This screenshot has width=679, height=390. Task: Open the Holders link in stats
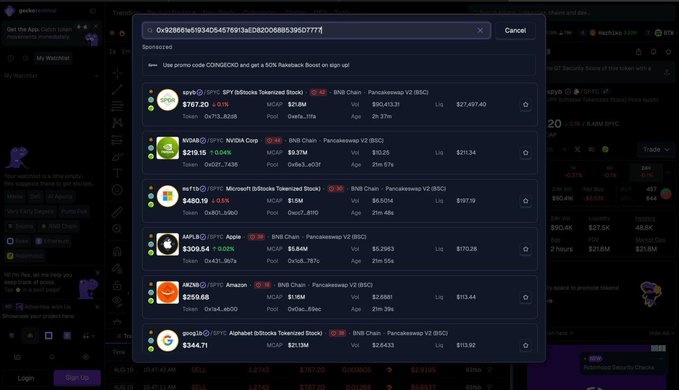[x=645, y=219]
